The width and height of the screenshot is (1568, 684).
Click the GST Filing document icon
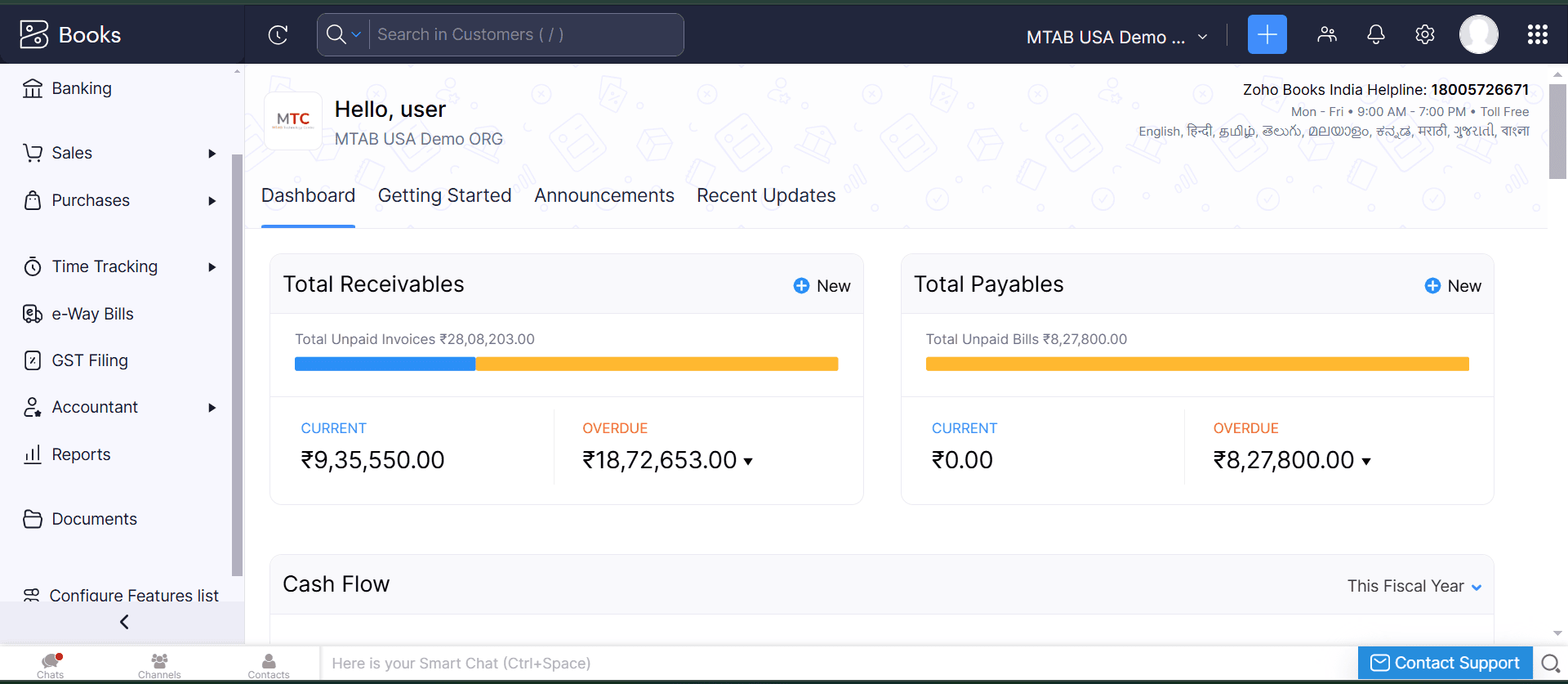click(33, 360)
